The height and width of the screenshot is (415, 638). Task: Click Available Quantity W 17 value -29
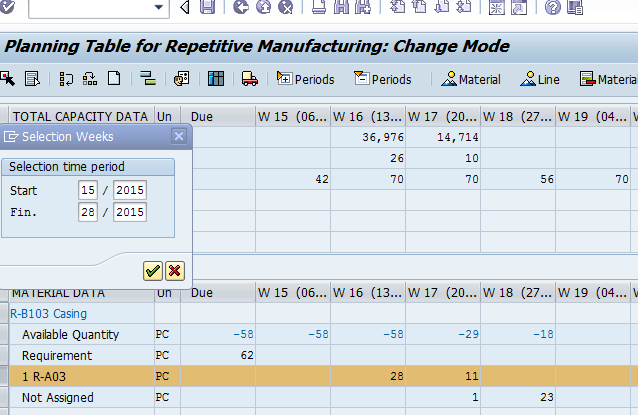click(x=443, y=334)
